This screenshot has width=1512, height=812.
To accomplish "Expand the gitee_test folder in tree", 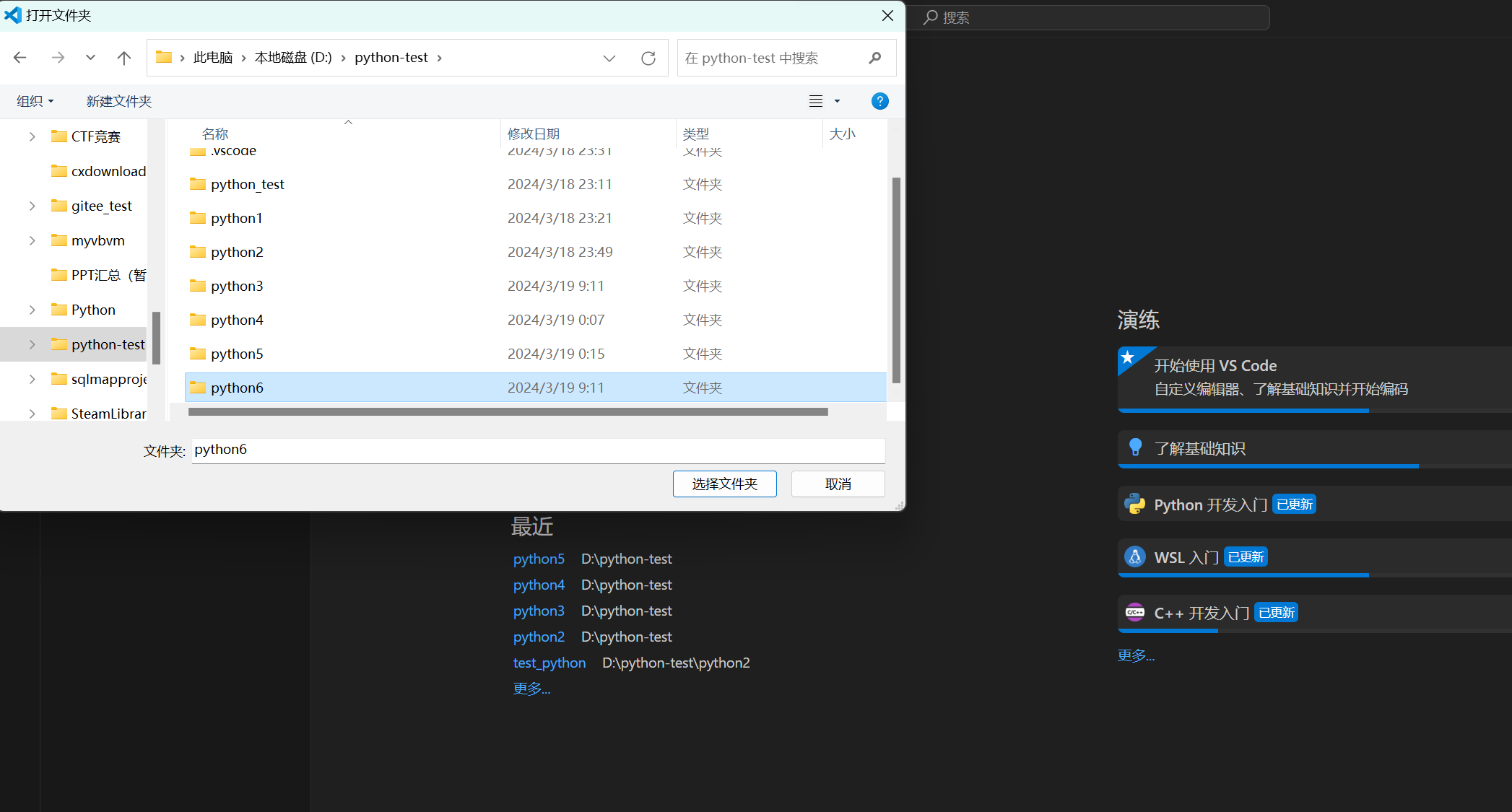I will click(32, 206).
